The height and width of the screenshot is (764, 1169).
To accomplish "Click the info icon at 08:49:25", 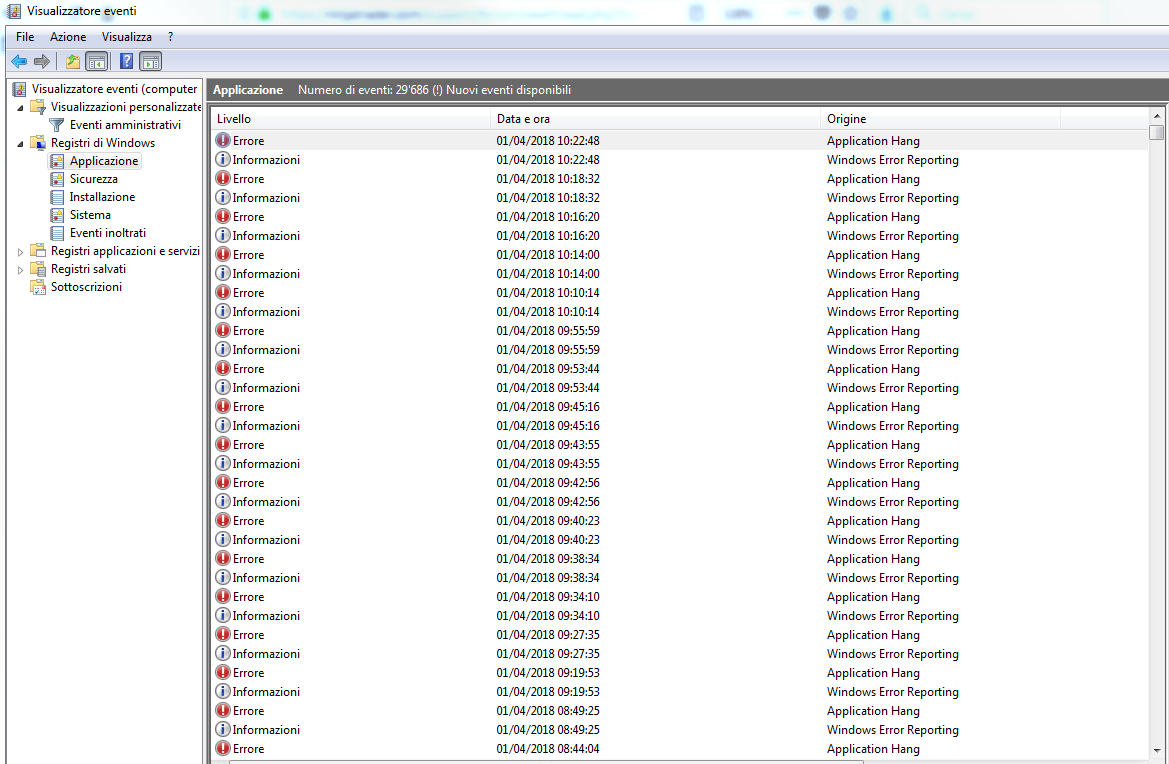I will (222, 730).
